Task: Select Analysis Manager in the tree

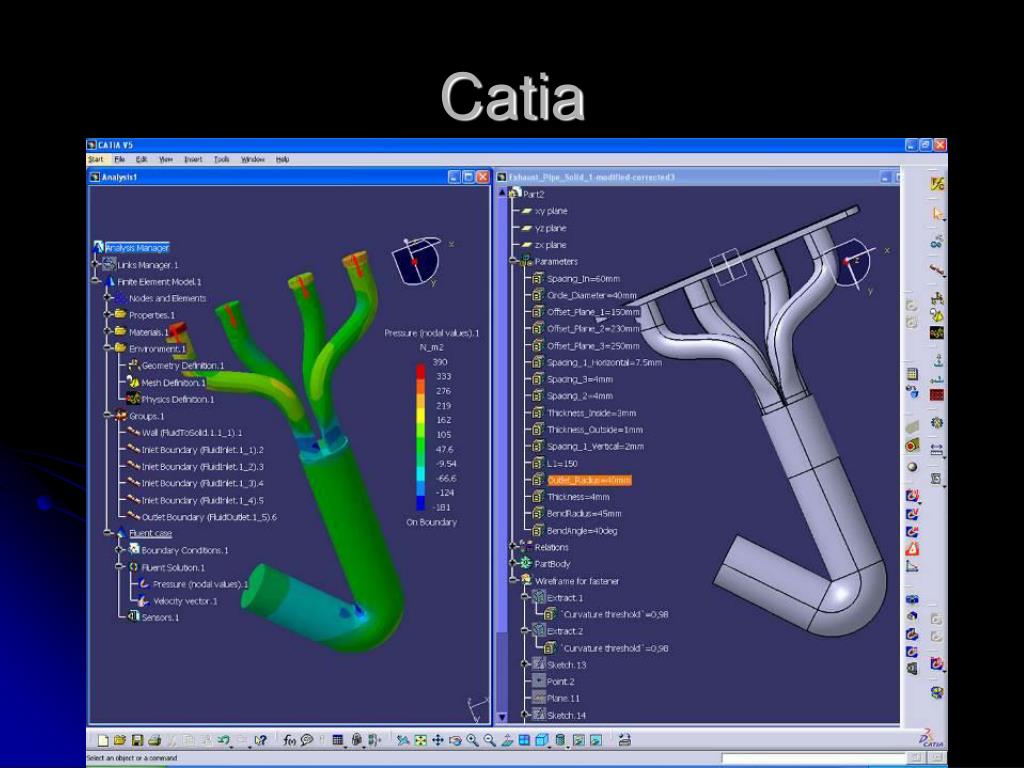Action: coord(137,248)
